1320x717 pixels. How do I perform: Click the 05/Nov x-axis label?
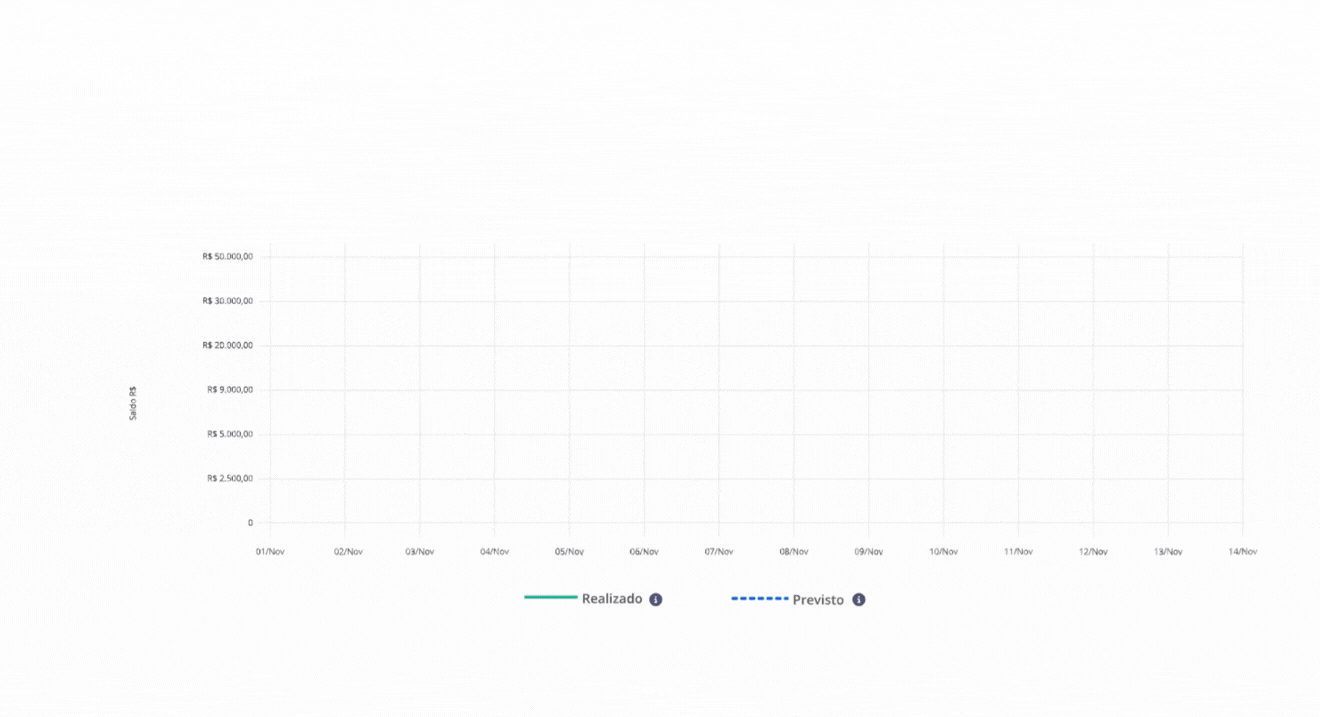(569, 552)
